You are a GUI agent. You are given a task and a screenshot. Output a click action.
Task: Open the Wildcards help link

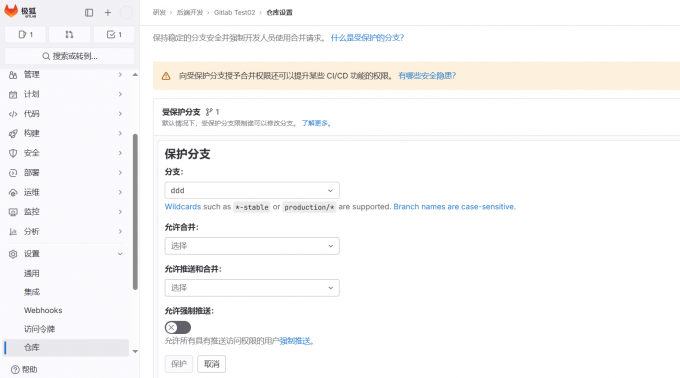pyautogui.click(x=183, y=207)
